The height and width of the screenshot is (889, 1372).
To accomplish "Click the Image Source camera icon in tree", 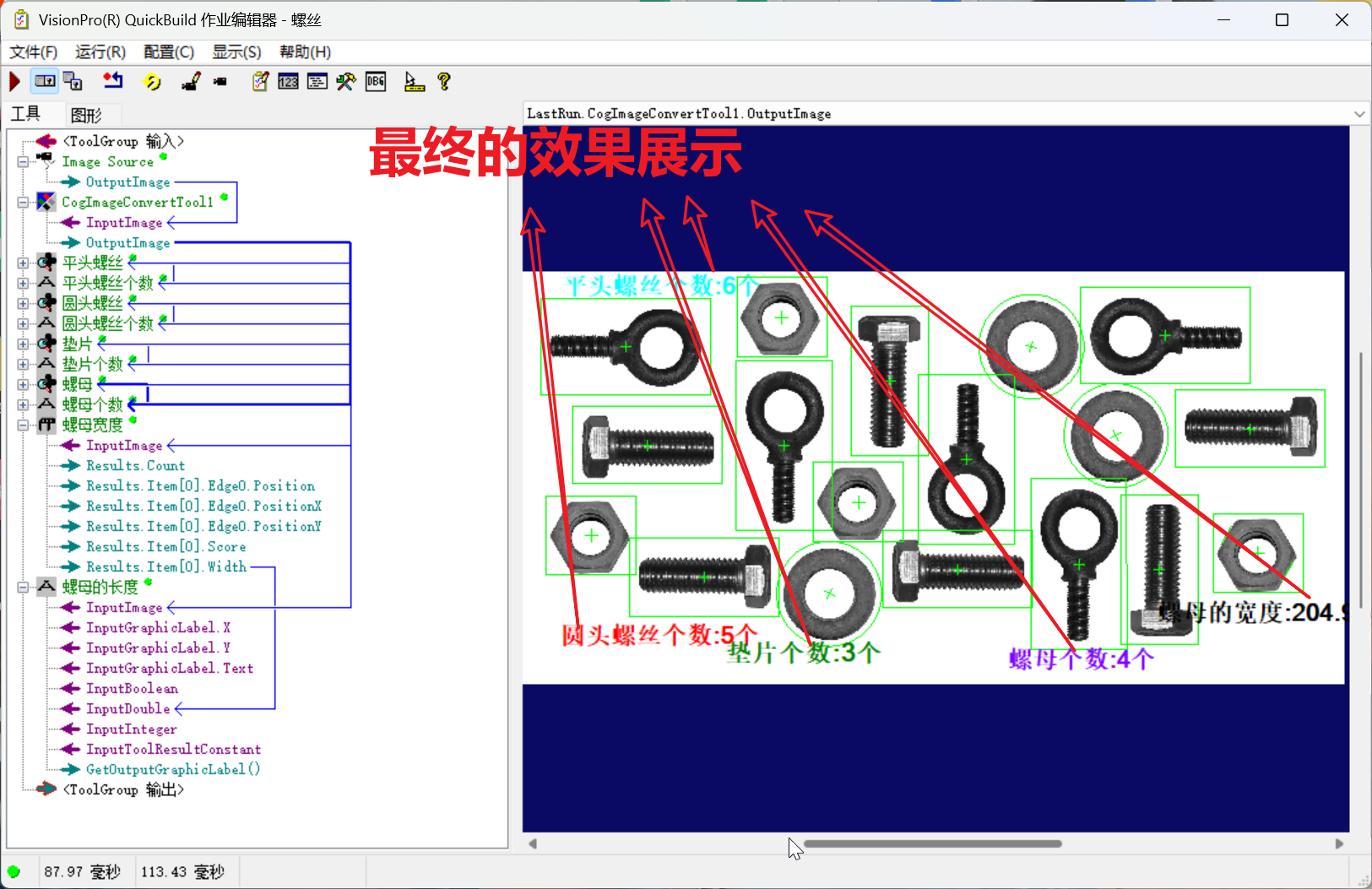I will (x=46, y=160).
